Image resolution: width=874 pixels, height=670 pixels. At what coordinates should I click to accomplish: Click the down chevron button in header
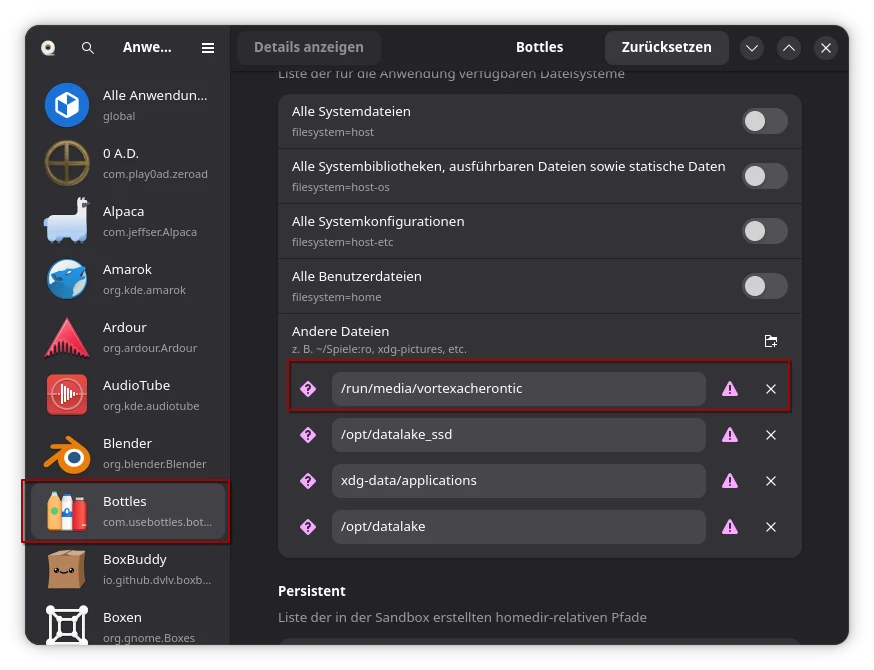[x=752, y=48]
